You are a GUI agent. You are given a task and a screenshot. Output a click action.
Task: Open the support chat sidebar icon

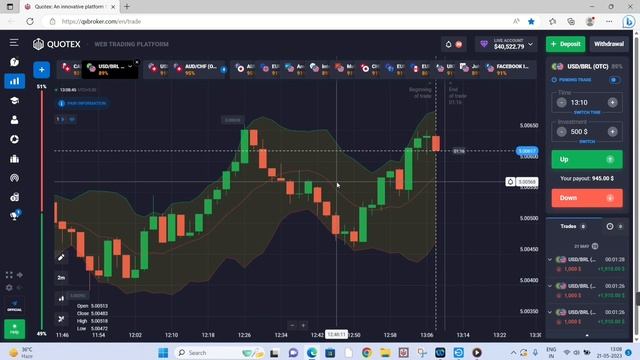[x=14, y=62]
